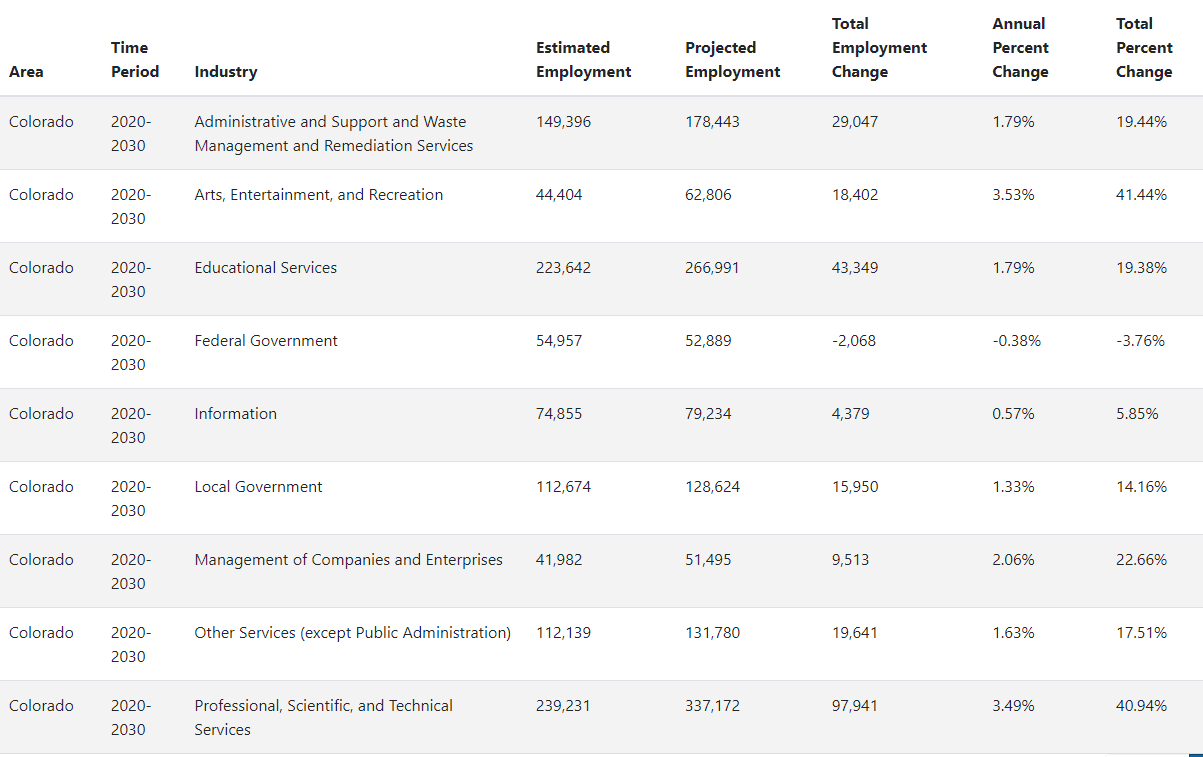Viewport: 1203px width, 757px height.
Task: Select employment change value 29,047
Action: pyautogui.click(x=856, y=122)
